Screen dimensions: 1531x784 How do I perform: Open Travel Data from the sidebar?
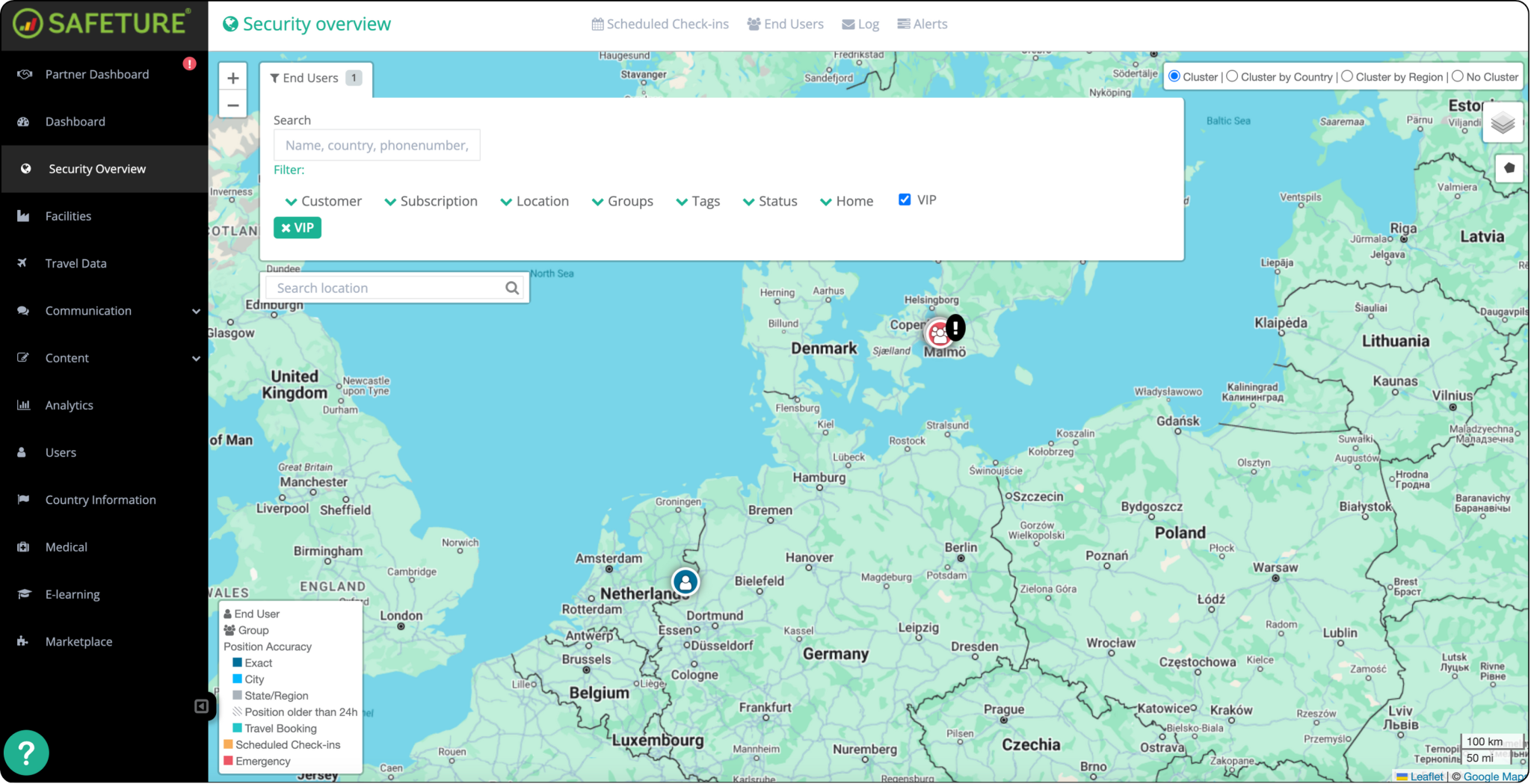click(76, 263)
